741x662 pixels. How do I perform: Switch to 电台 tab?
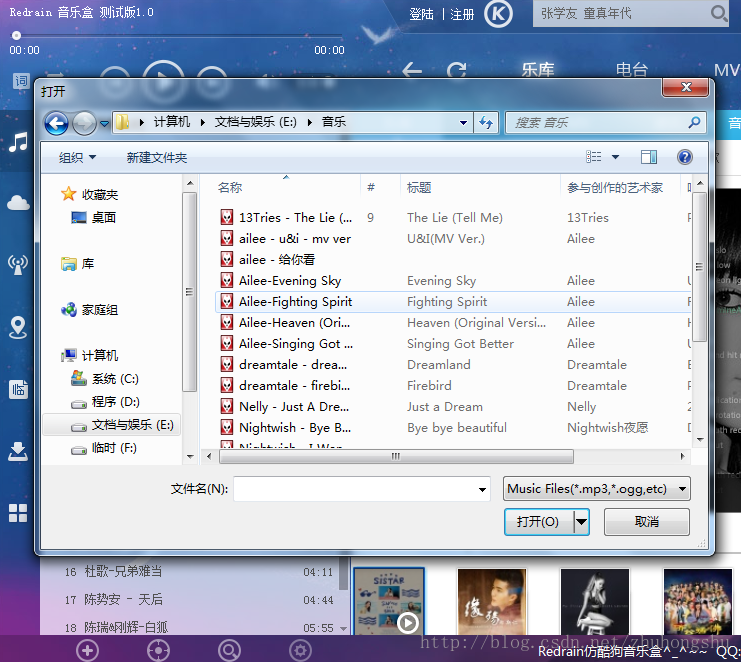(631, 70)
